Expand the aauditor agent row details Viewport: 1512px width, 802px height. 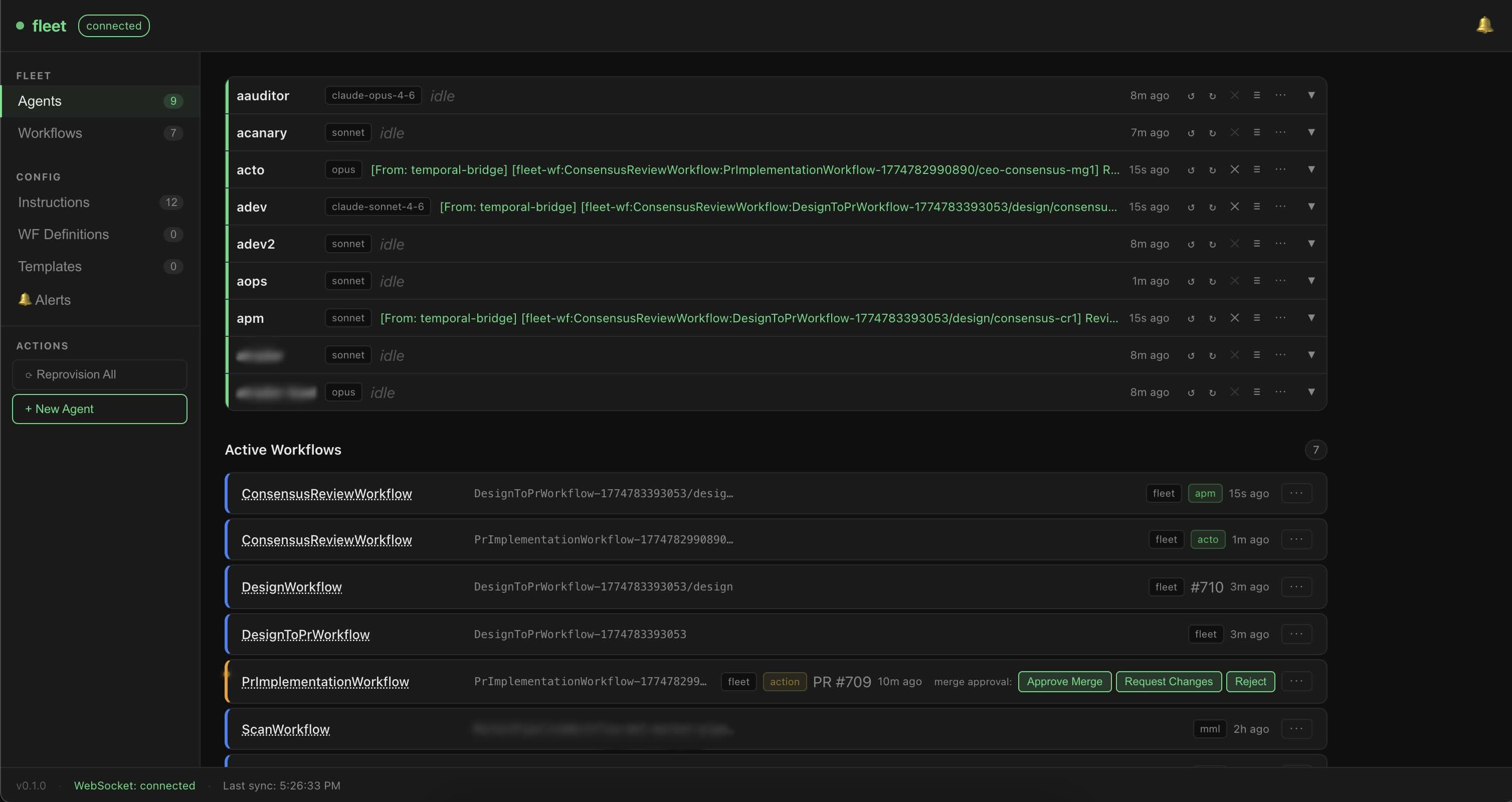pyautogui.click(x=1312, y=95)
